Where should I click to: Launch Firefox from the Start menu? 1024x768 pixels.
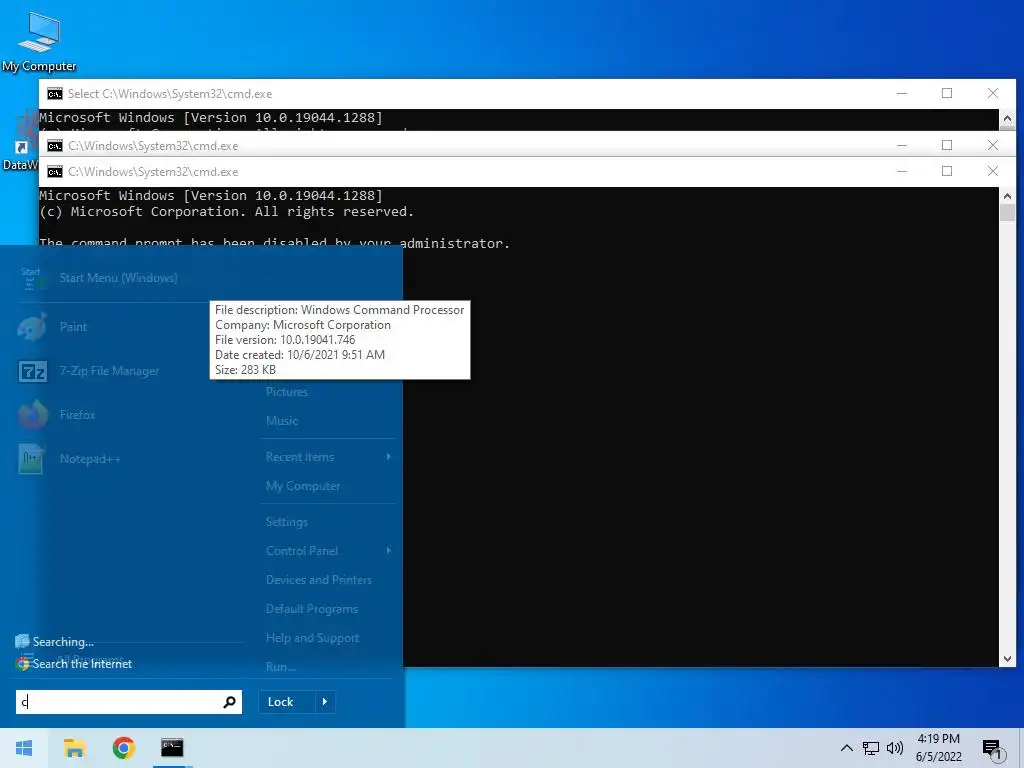[x=77, y=415]
